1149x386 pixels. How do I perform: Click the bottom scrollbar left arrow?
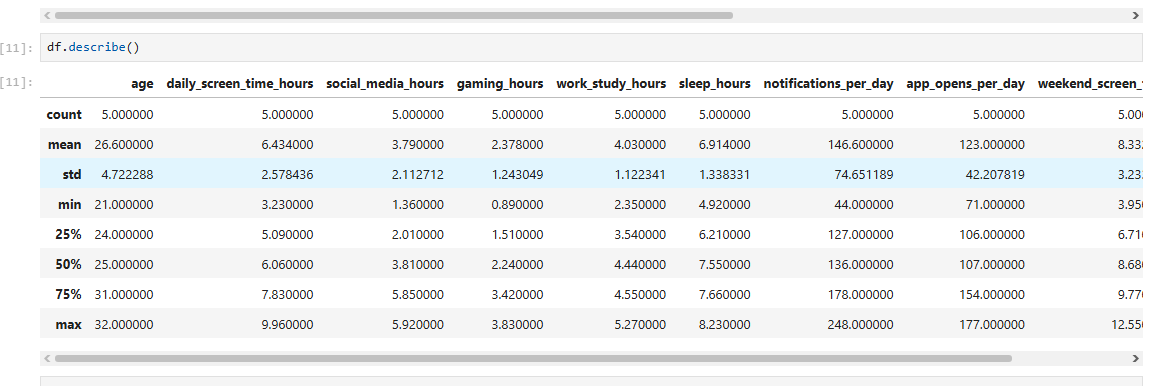48,359
